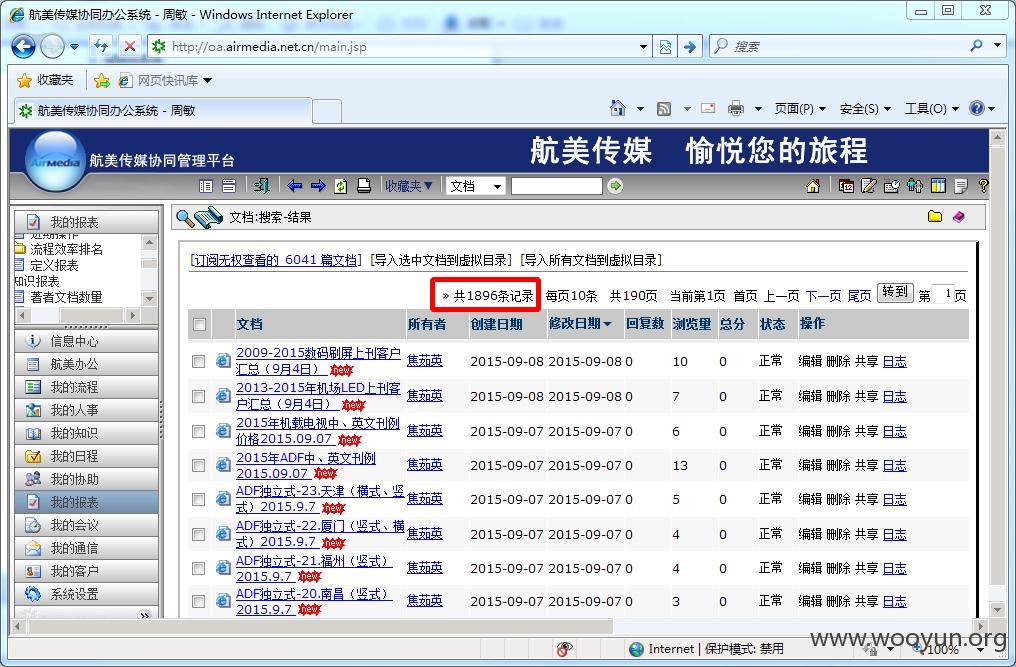Open the 安全(S) dropdown menu
The image size is (1016, 667).
tap(865, 109)
